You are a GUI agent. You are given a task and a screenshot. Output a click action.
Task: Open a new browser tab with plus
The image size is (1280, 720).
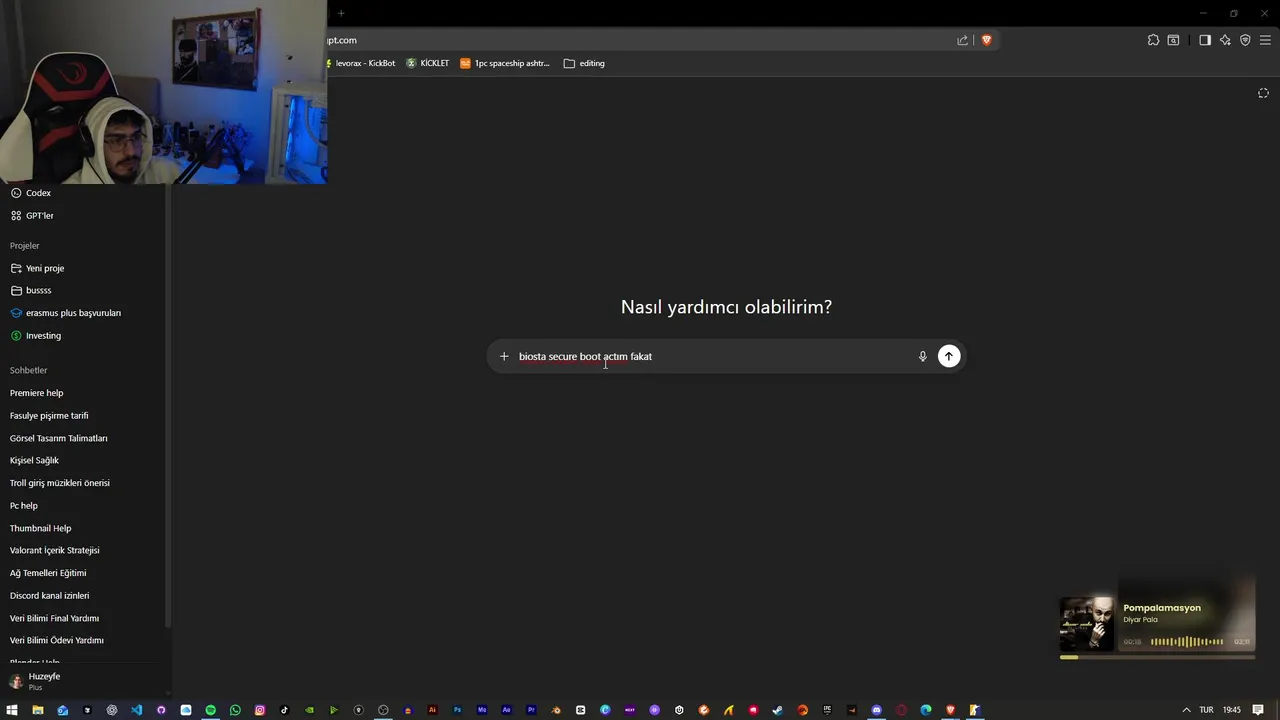tap(340, 13)
